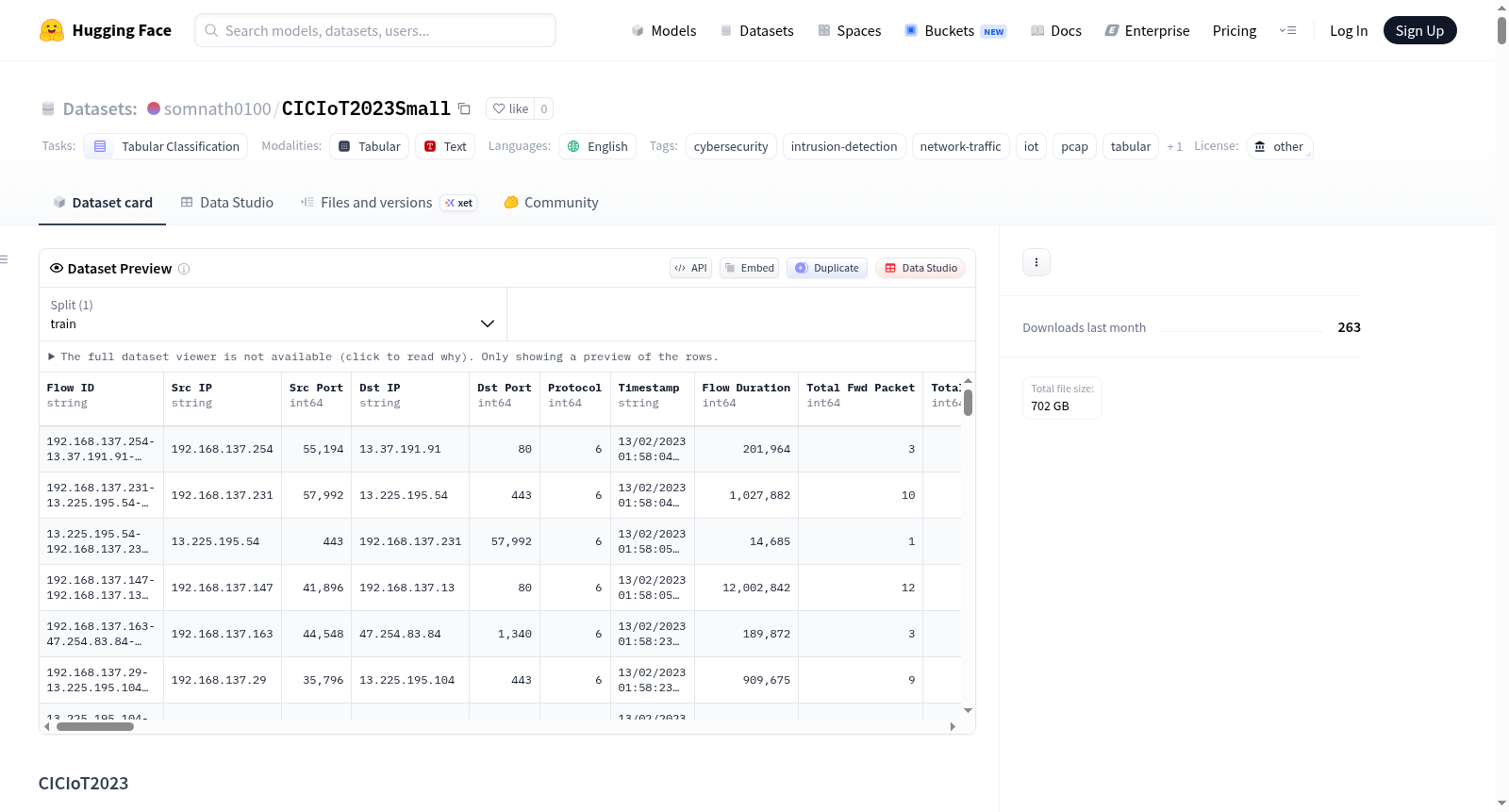
Task: Click the search models, datasets, users field
Action: (375, 30)
